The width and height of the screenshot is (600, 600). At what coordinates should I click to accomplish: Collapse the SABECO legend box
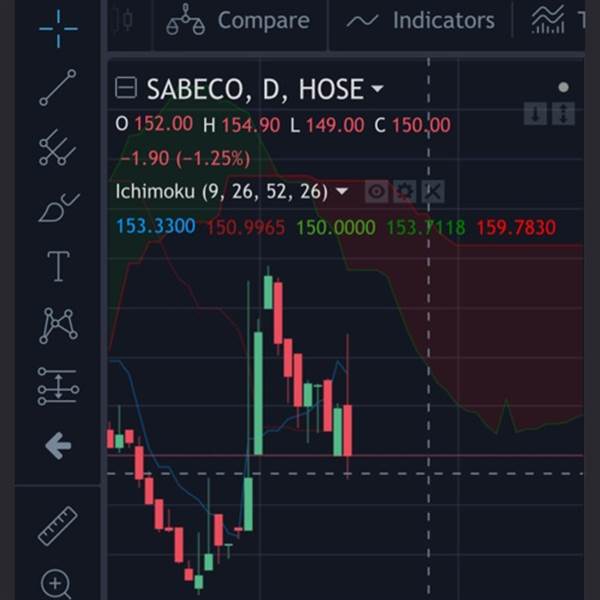(126, 88)
